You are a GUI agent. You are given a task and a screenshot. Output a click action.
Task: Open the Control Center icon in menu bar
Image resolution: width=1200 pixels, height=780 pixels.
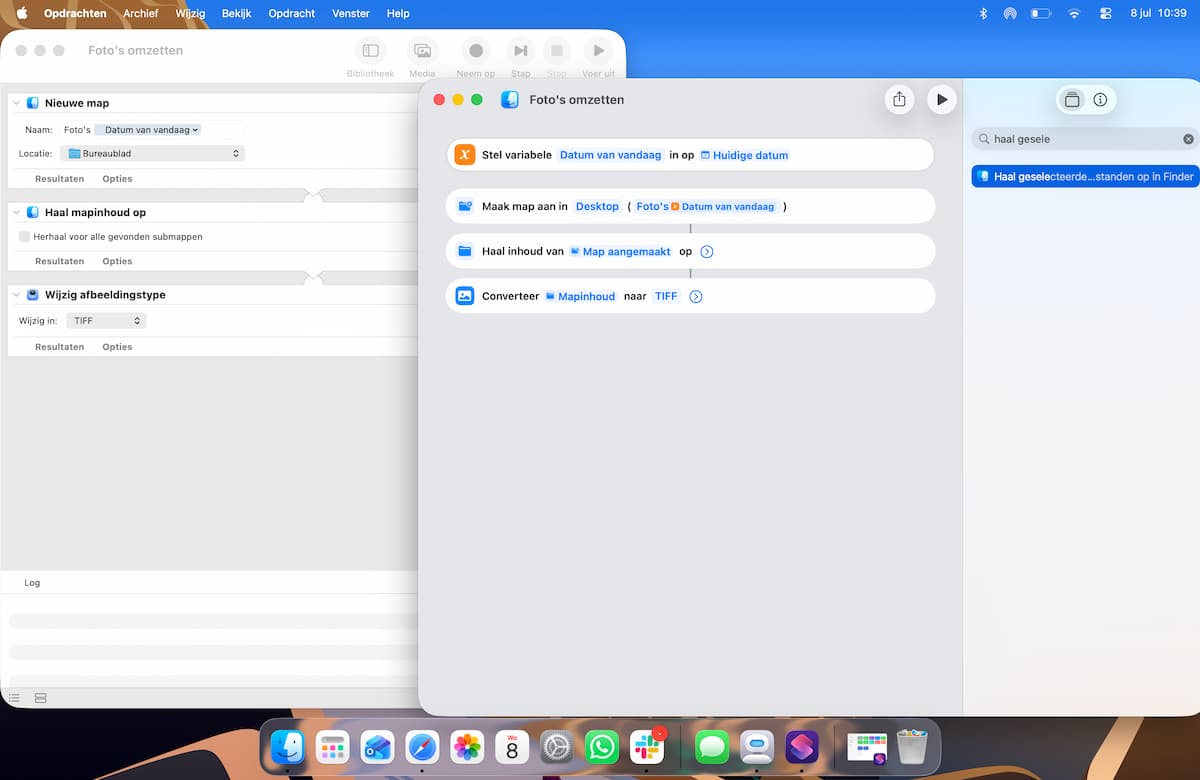(1105, 14)
